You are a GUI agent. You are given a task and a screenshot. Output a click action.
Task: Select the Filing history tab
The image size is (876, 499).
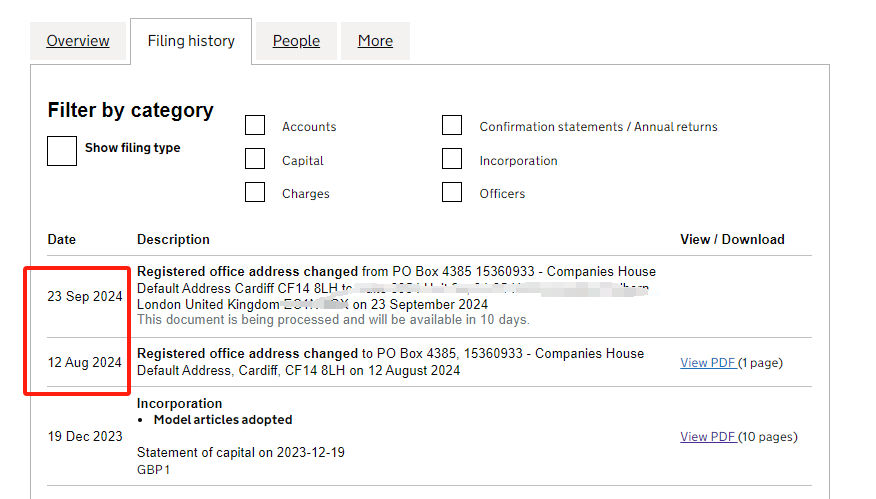191,41
